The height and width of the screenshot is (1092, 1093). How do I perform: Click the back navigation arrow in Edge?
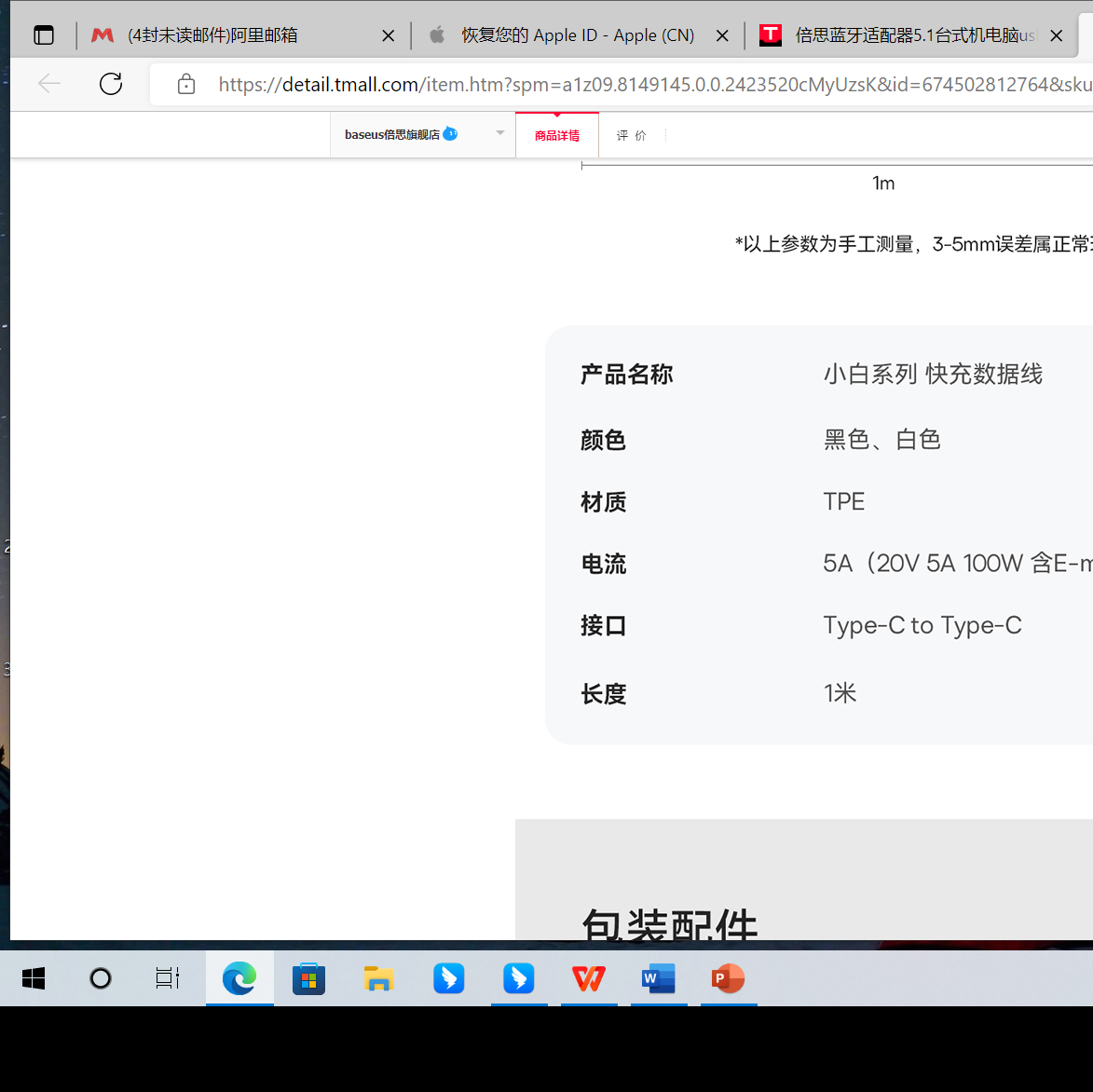coord(48,83)
